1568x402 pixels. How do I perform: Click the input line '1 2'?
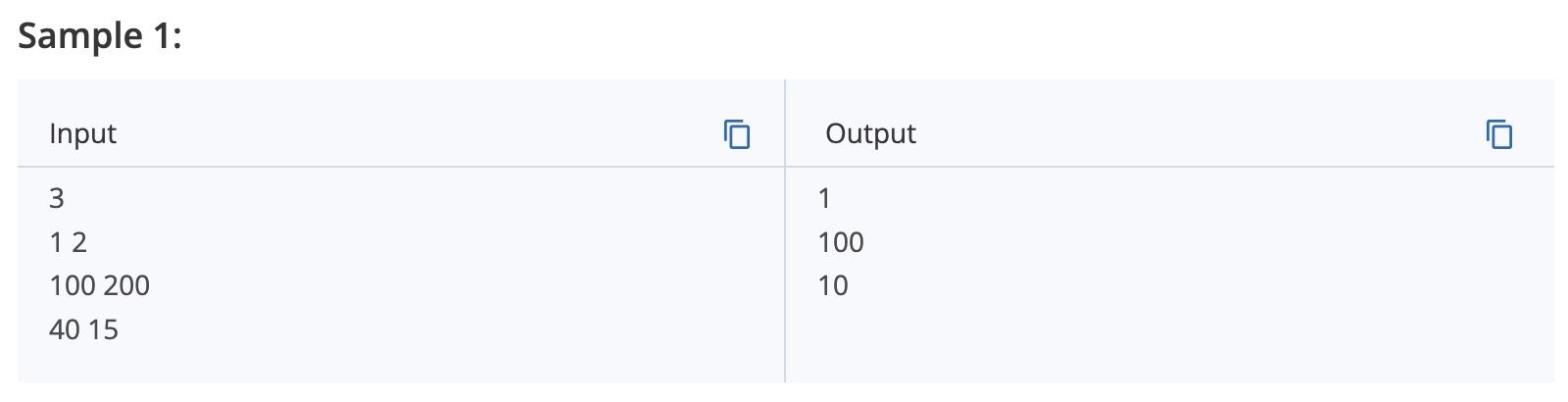[x=69, y=242]
